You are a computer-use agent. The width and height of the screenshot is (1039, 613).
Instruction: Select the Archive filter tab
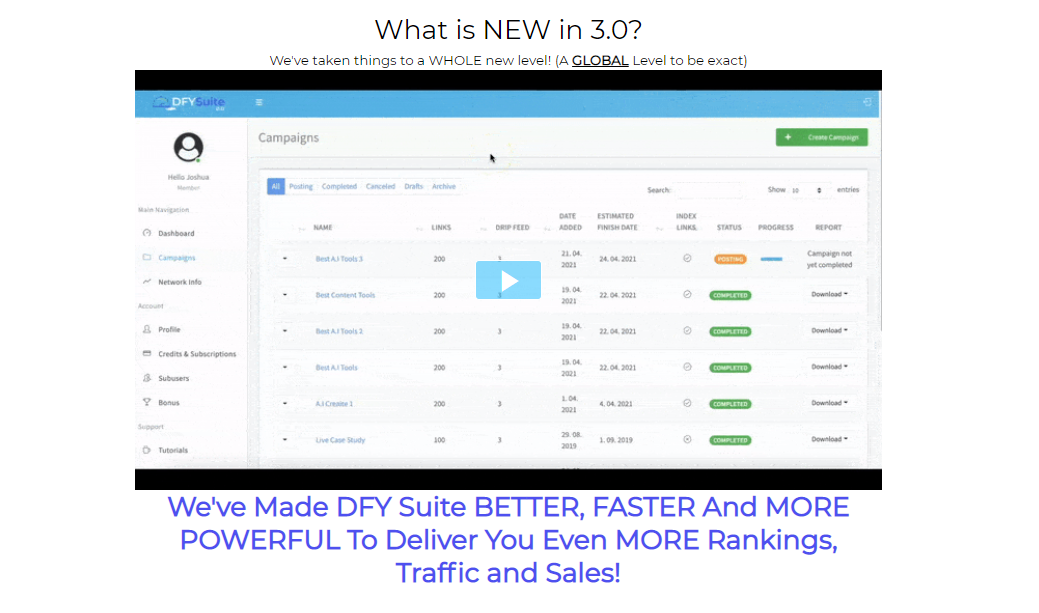click(x=444, y=186)
